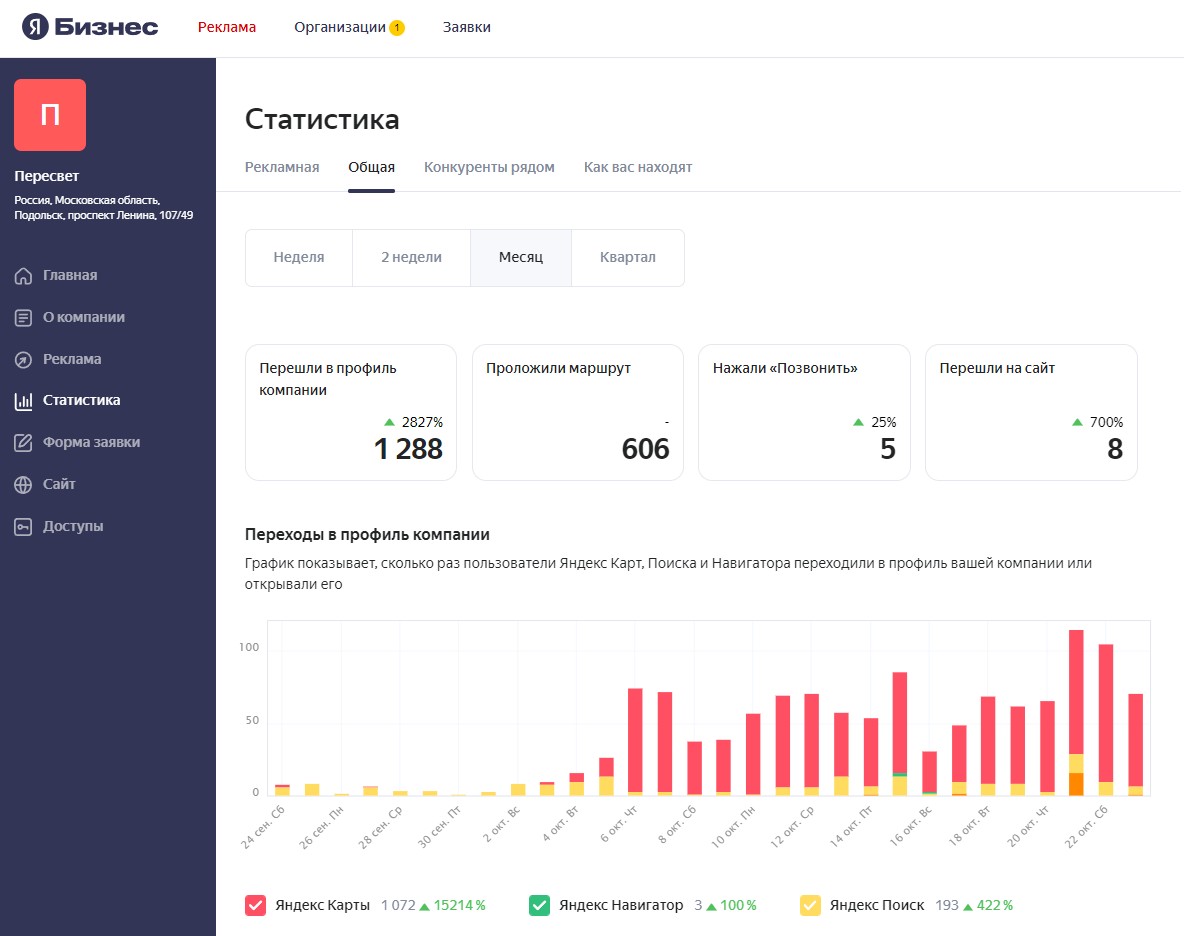Open the Как вас находят tab

pos(637,167)
